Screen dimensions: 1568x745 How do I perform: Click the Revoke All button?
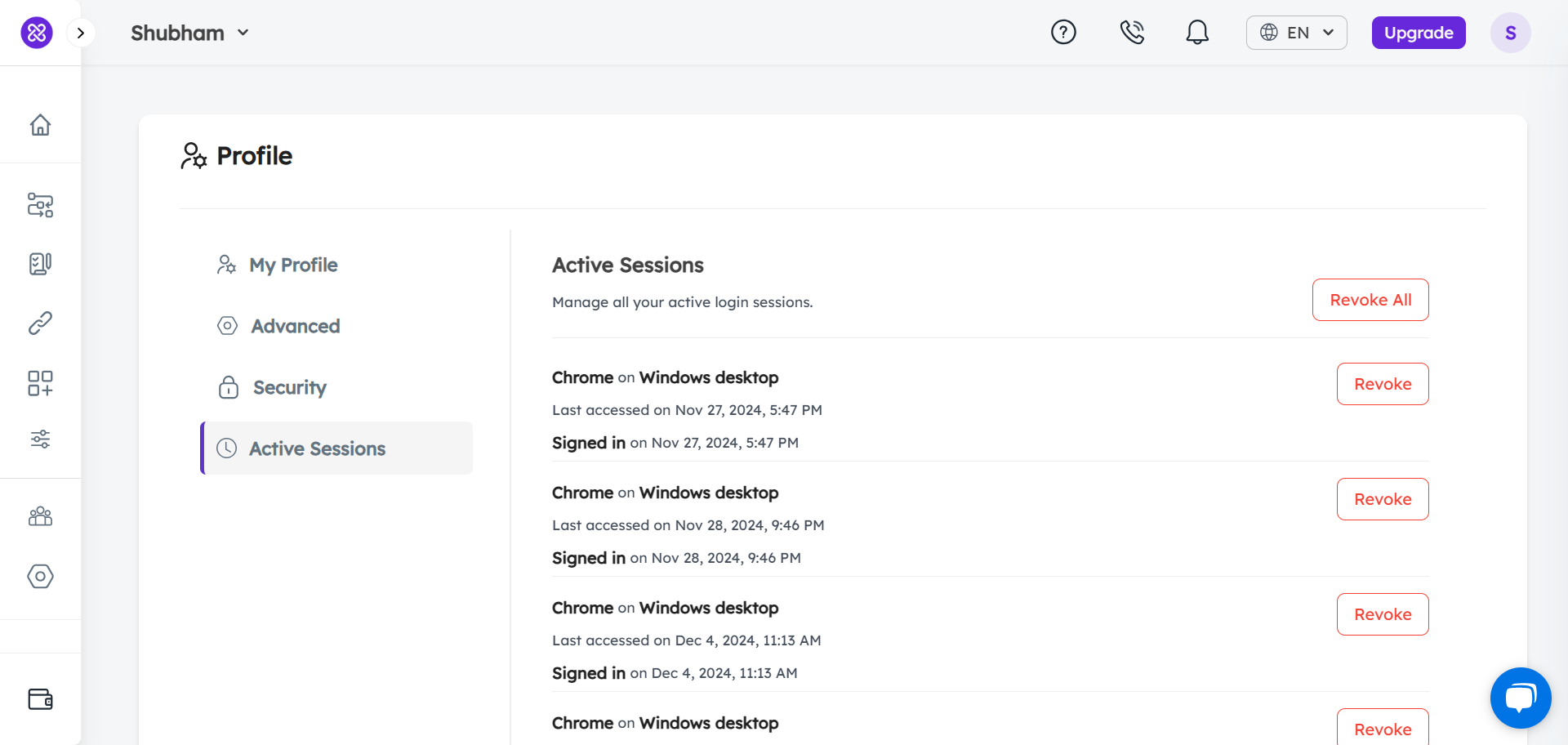[x=1370, y=300]
